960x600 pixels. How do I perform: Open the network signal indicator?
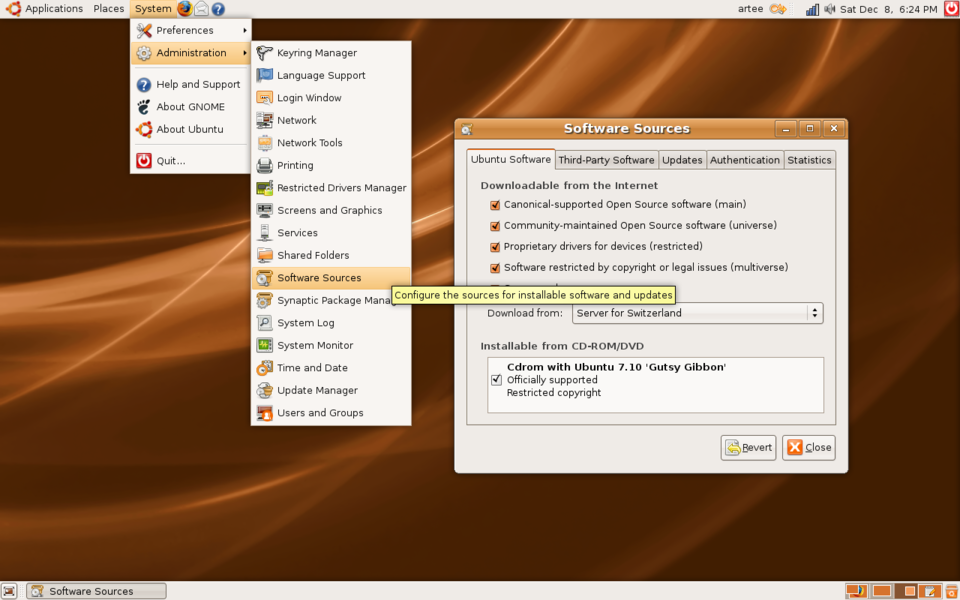coord(812,9)
